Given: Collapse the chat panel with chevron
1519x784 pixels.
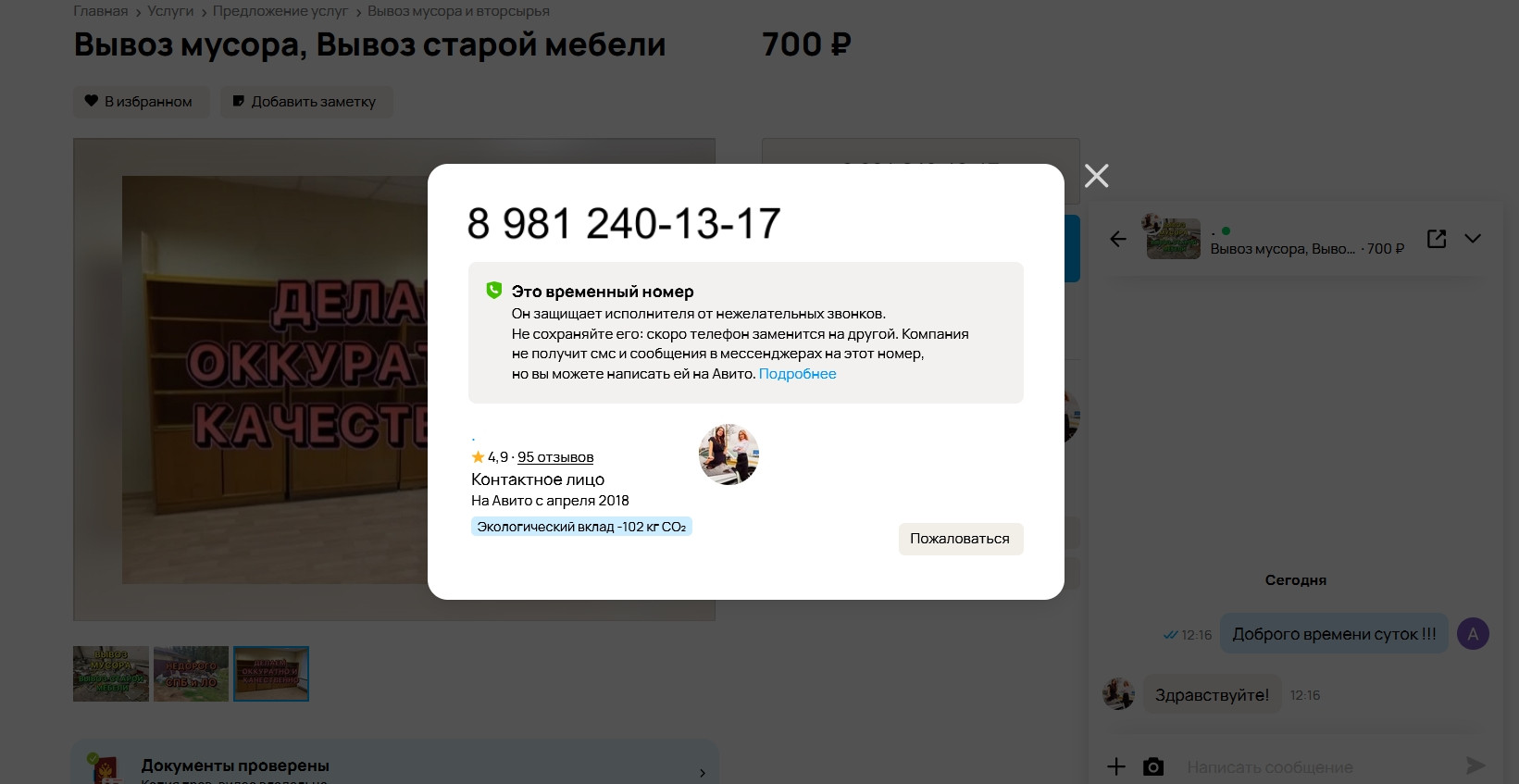Looking at the screenshot, I should (x=1473, y=239).
